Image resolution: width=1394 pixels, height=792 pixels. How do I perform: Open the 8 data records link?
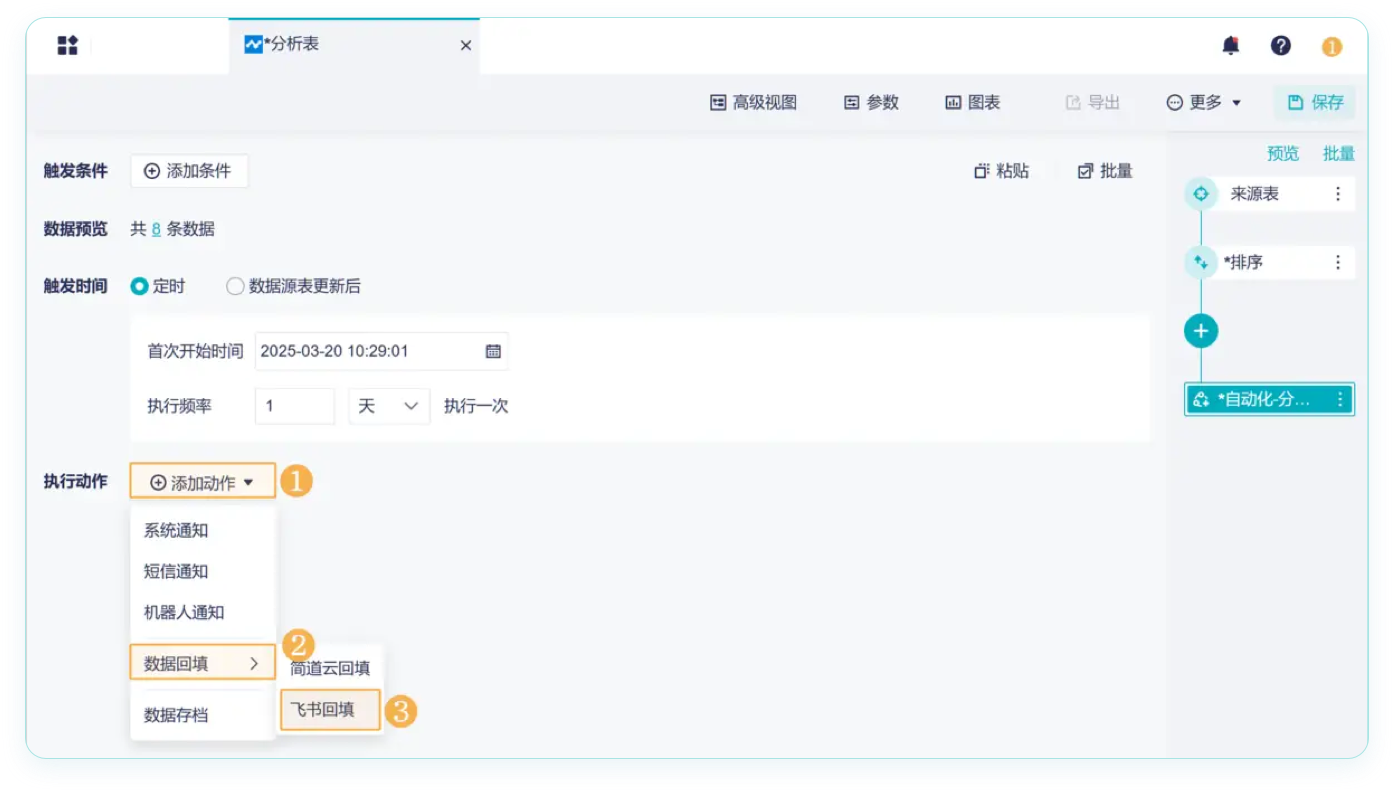pyautogui.click(x=156, y=229)
